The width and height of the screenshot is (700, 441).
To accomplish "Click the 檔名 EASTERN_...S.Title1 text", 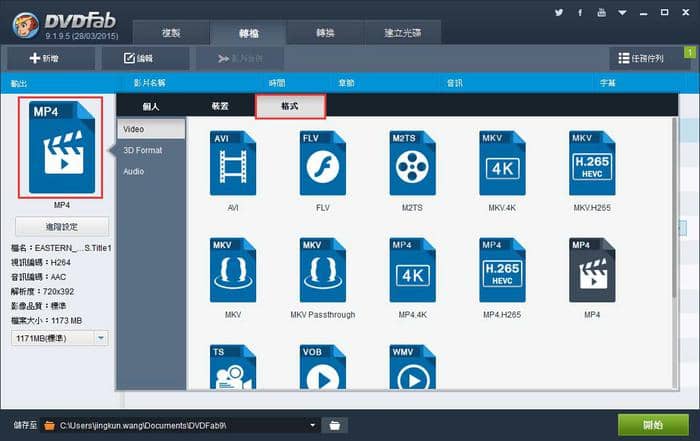I will (x=61, y=248).
